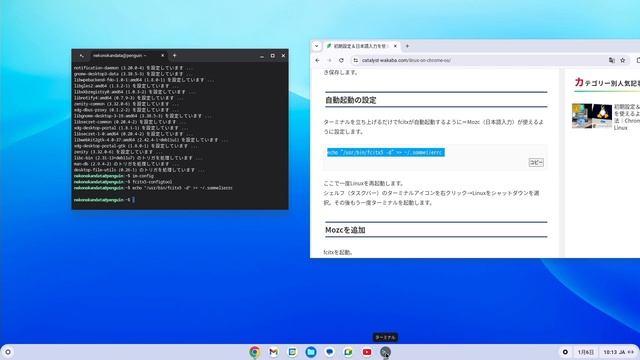Click the Terminal icon on shelf
Screen dimensions: 640x360
coord(385,352)
